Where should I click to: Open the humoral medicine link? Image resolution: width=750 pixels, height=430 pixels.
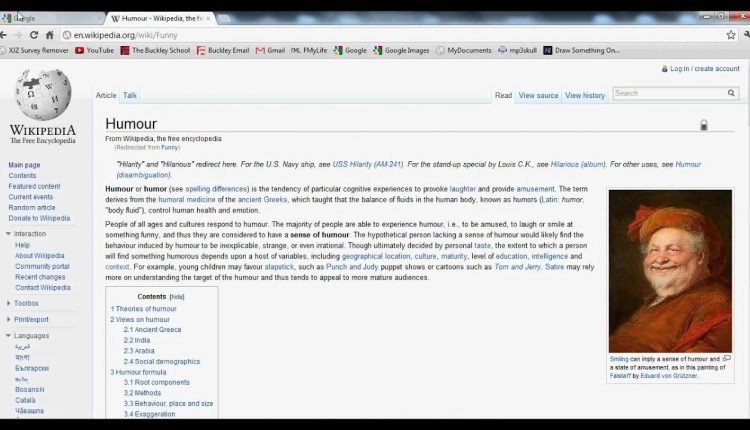coord(187,199)
